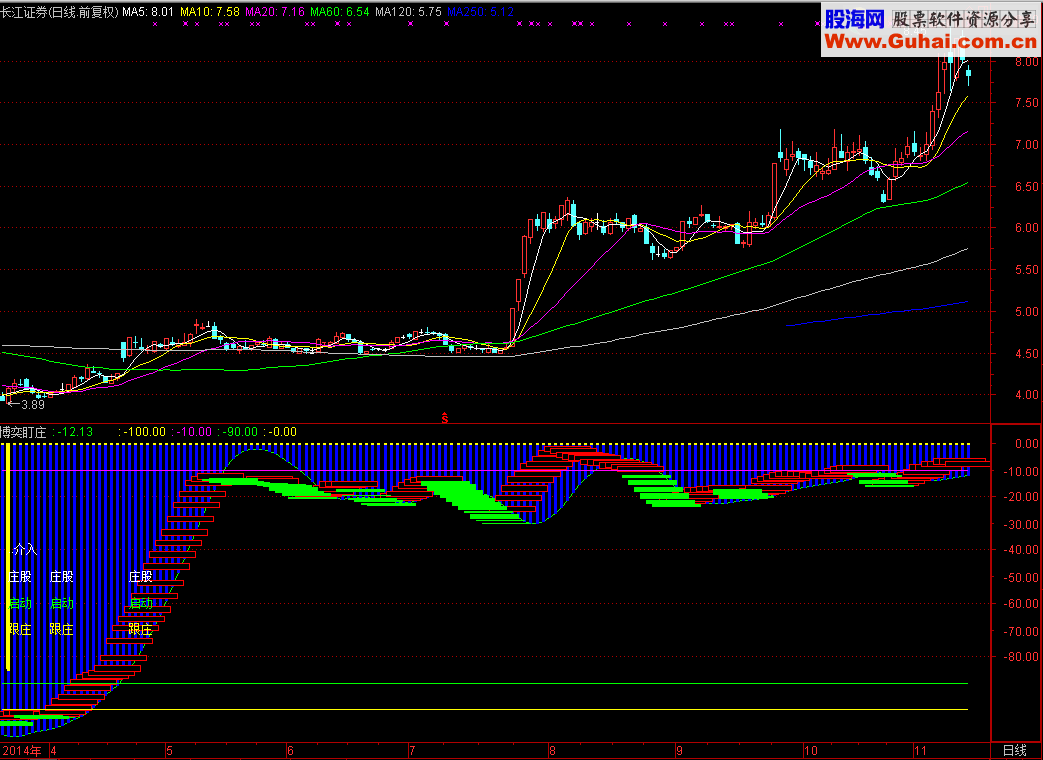Open the 日线 period selector at bottom right
Viewport: 1043px width, 760px height.
pyautogui.click(x=1015, y=751)
